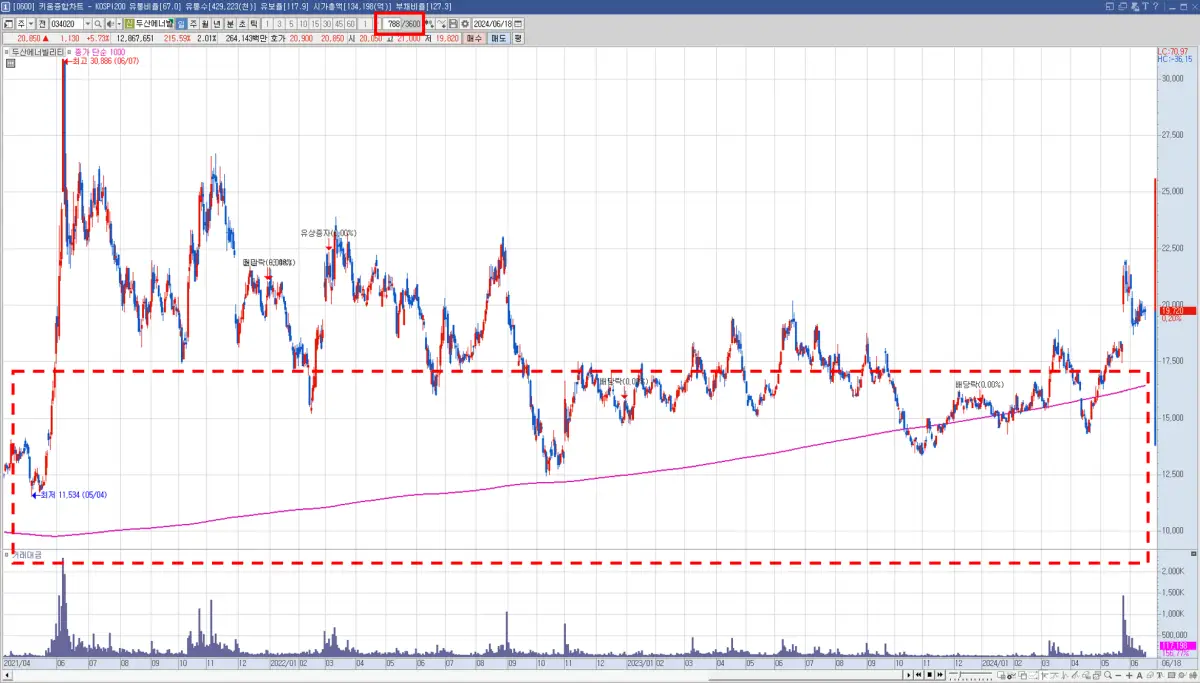Click the plus zoom-in icon
1200x683 pixels.
coord(1129,675)
